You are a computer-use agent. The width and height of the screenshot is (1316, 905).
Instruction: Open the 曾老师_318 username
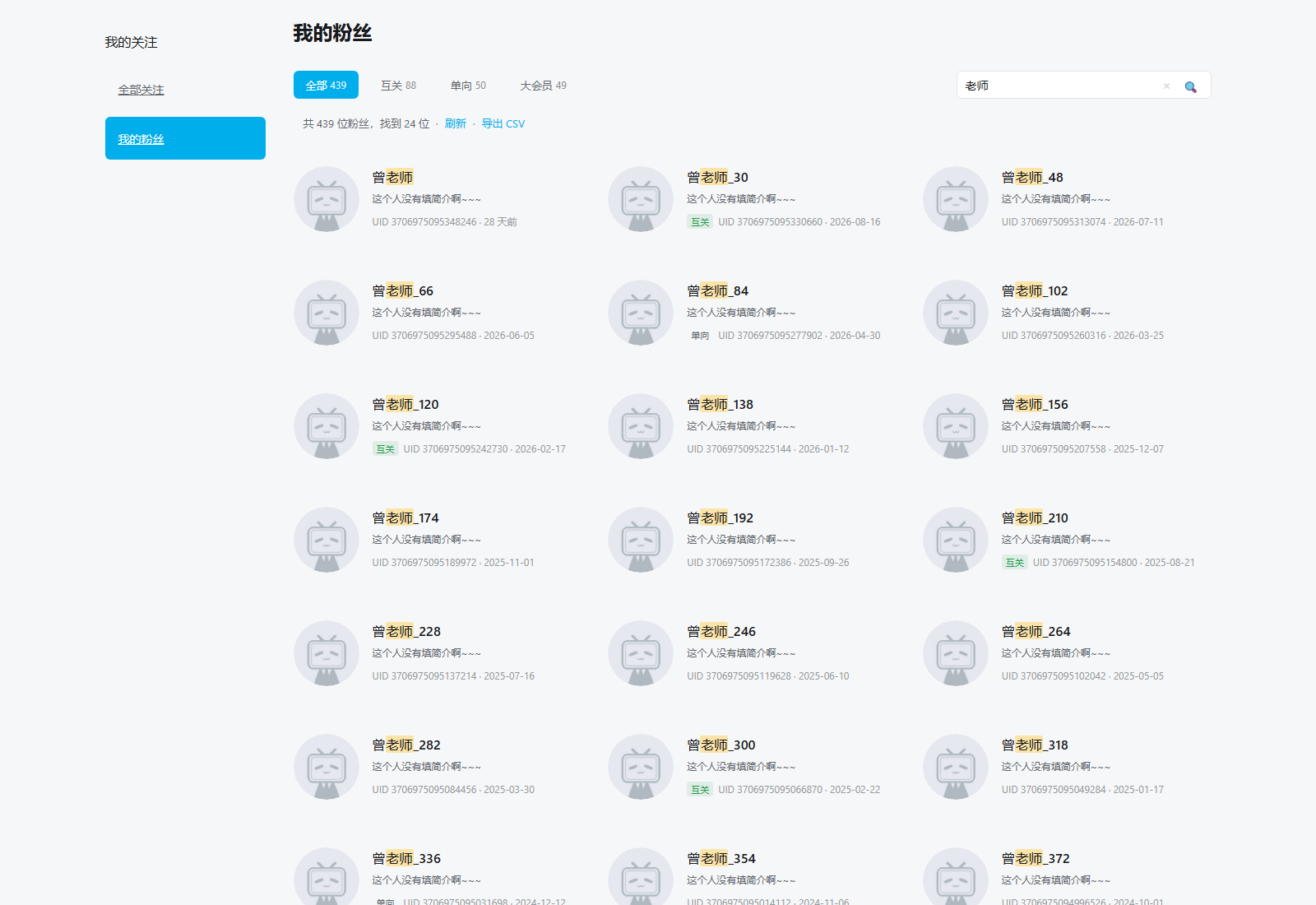(x=1035, y=745)
